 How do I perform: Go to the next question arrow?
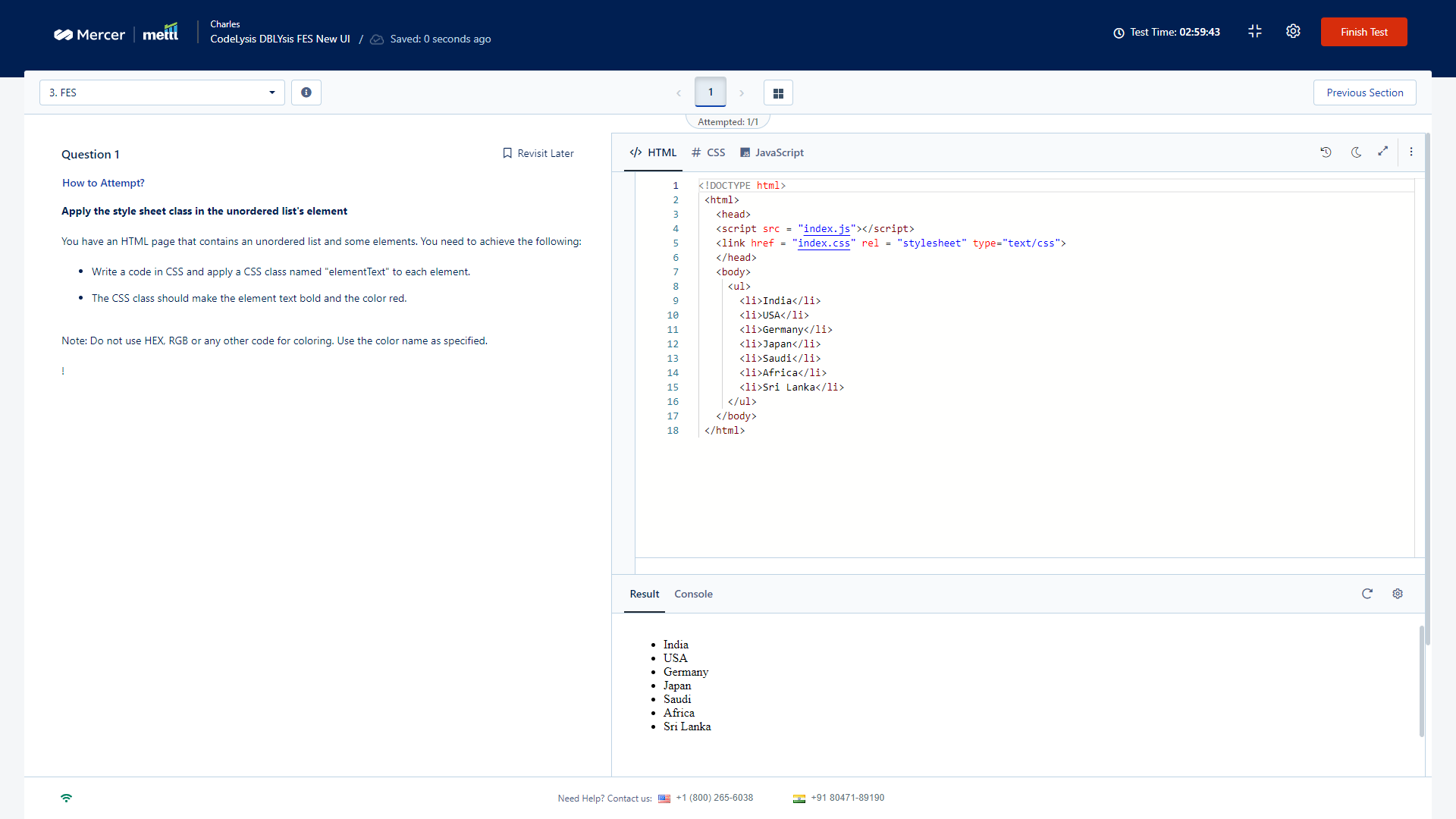pos(742,93)
